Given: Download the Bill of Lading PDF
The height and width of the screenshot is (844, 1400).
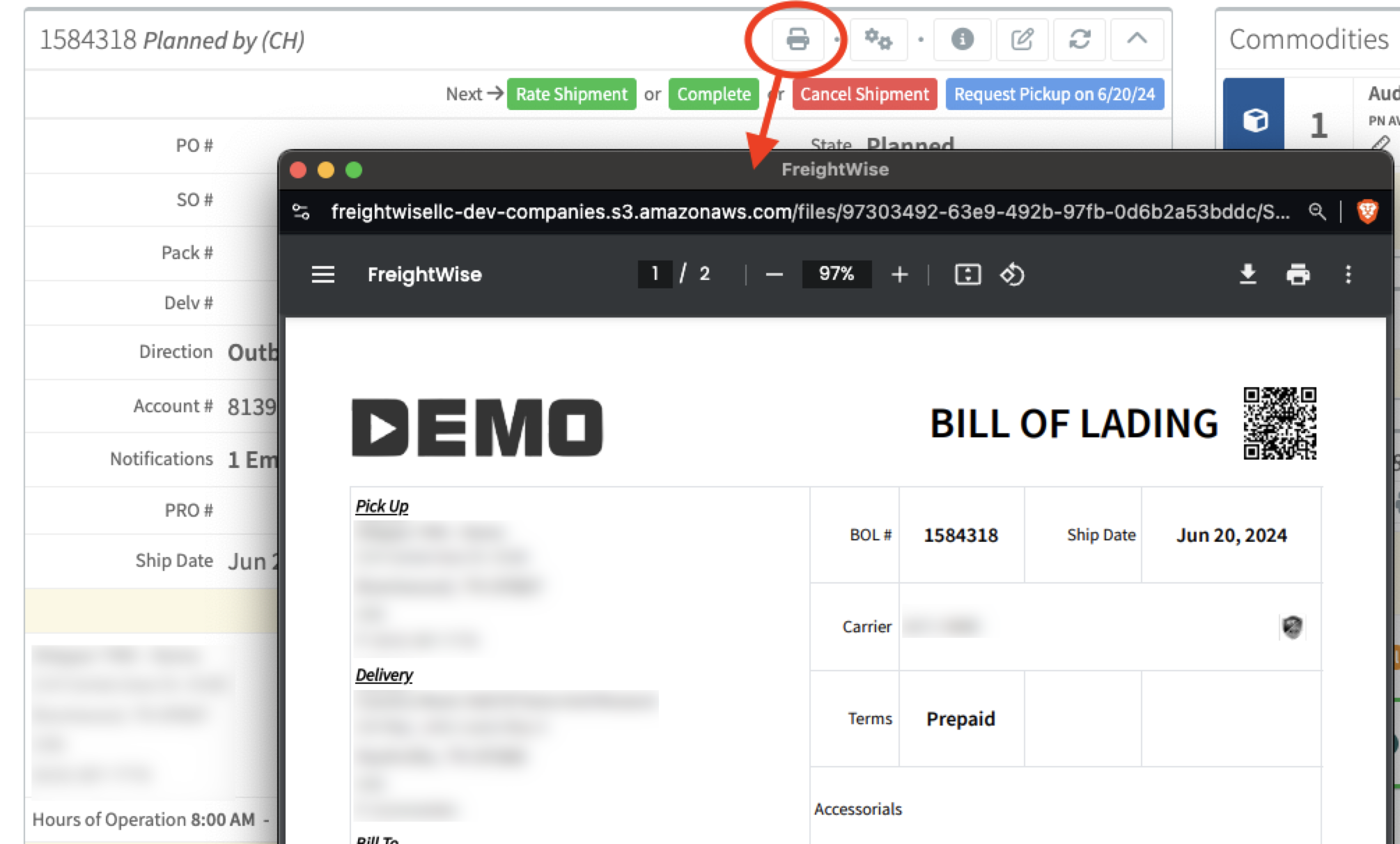Looking at the screenshot, I should coord(1247,274).
